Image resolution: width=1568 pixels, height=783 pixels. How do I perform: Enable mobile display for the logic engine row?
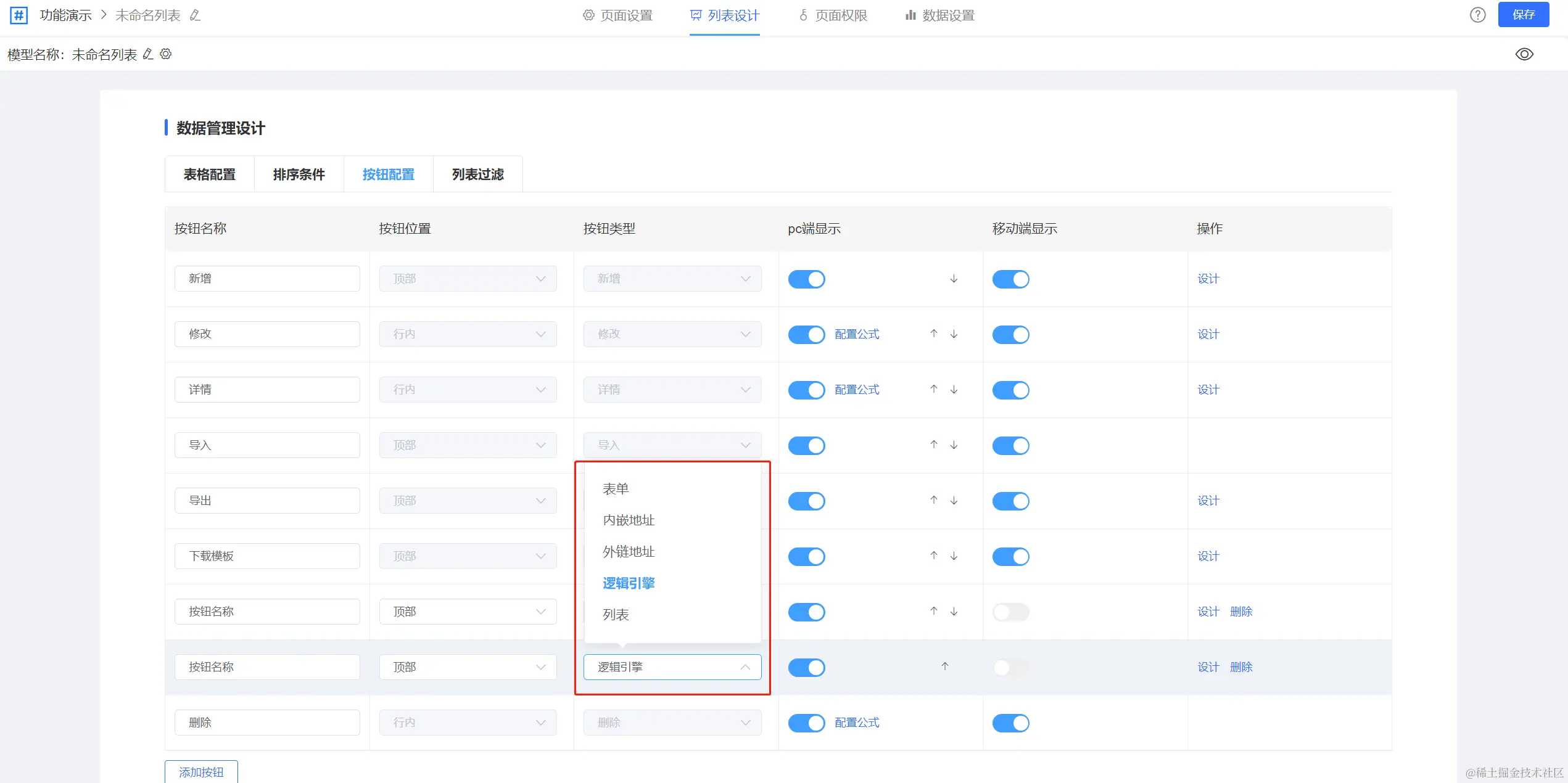1010,668
